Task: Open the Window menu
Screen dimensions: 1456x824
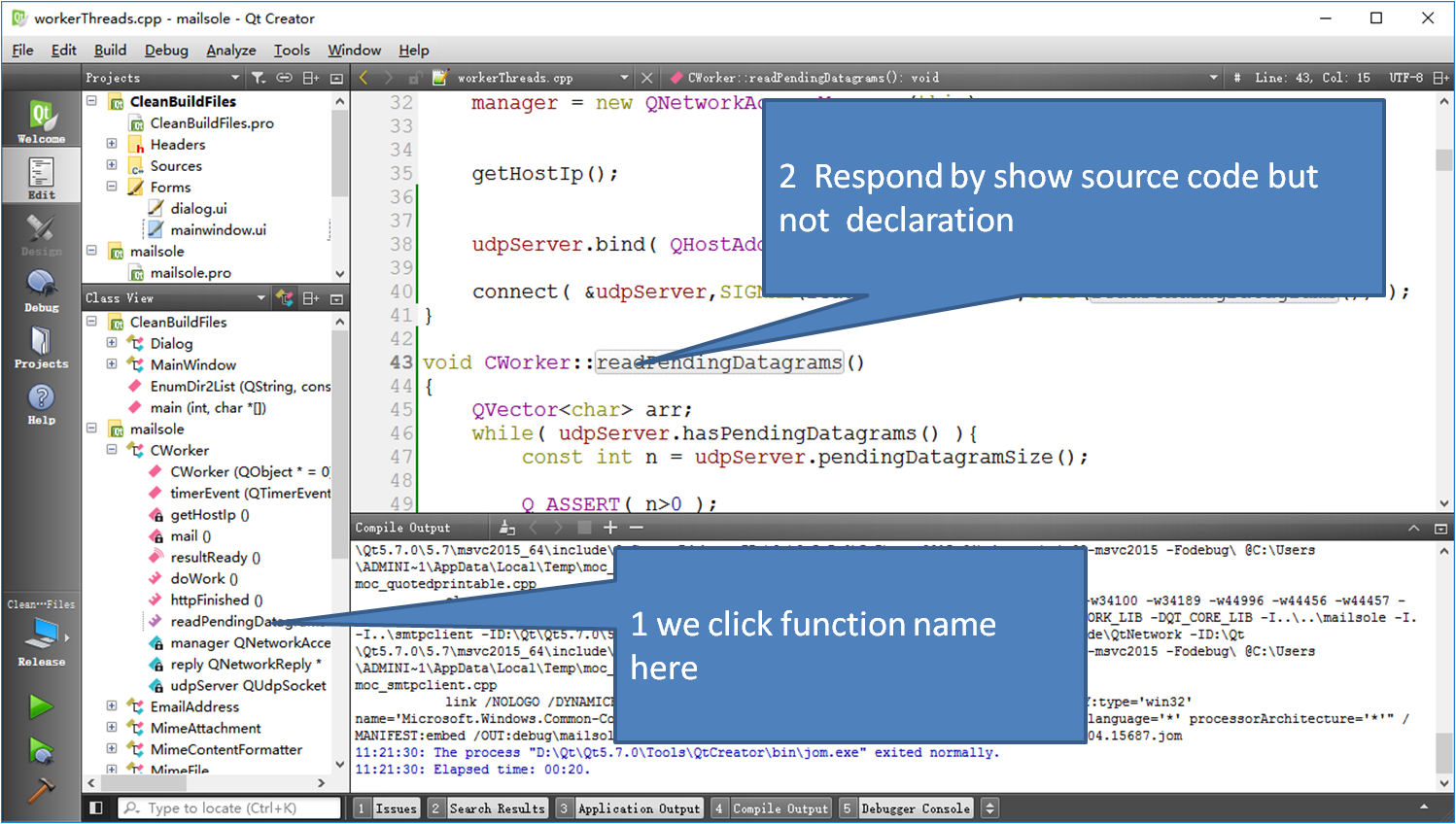Action: pyautogui.click(x=354, y=50)
